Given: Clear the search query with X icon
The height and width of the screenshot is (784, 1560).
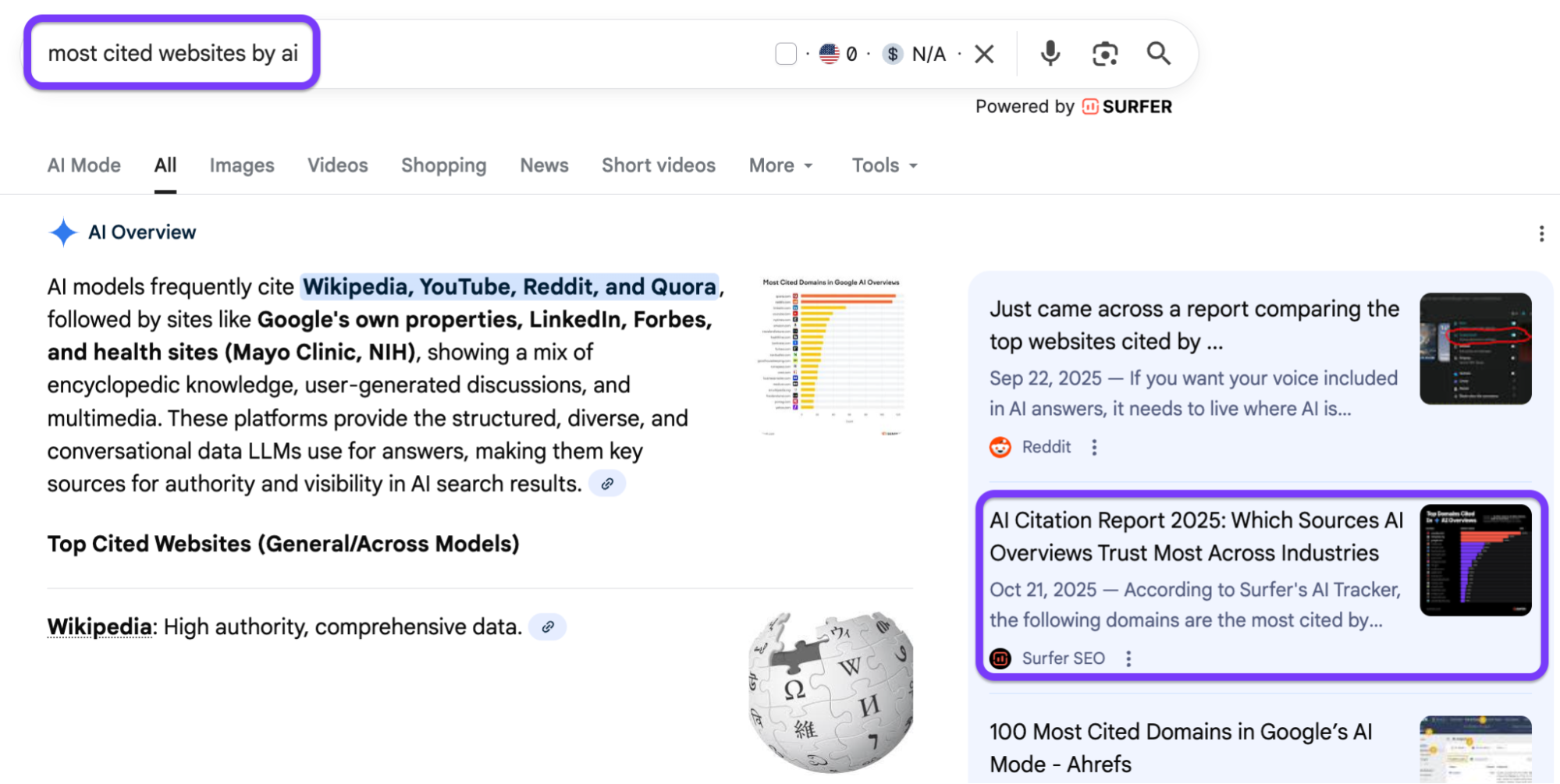Looking at the screenshot, I should coord(984,54).
